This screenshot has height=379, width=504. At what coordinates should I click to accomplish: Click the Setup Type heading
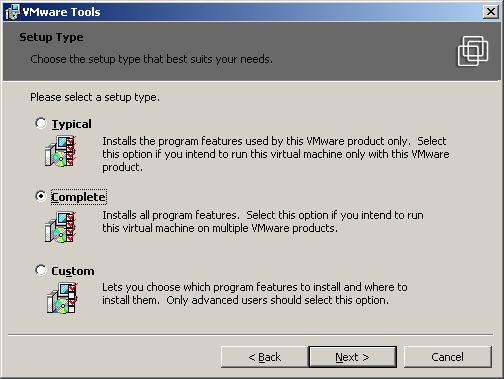(x=51, y=37)
